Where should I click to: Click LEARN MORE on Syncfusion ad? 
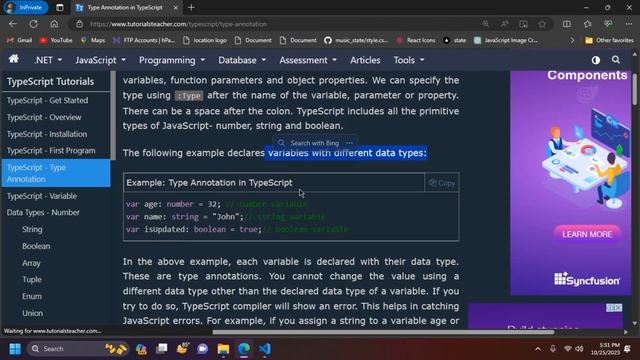(x=587, y=234)
